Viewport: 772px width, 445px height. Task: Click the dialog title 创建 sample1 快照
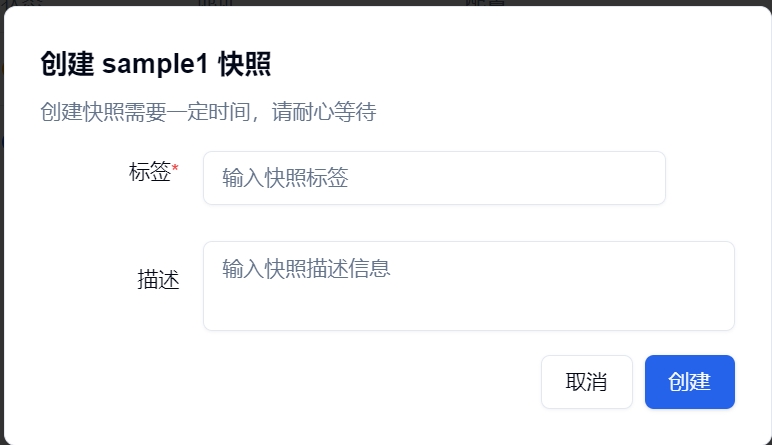click(156, 64)
